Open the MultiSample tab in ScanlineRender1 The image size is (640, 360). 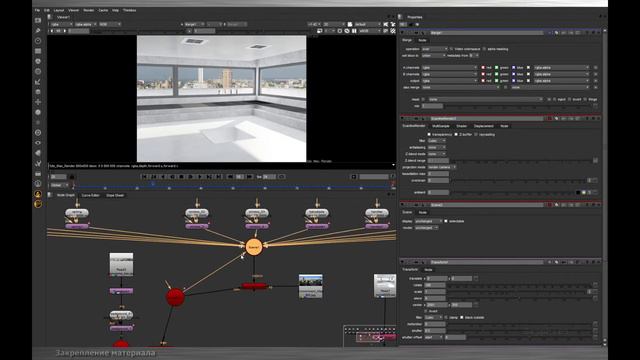441,126
